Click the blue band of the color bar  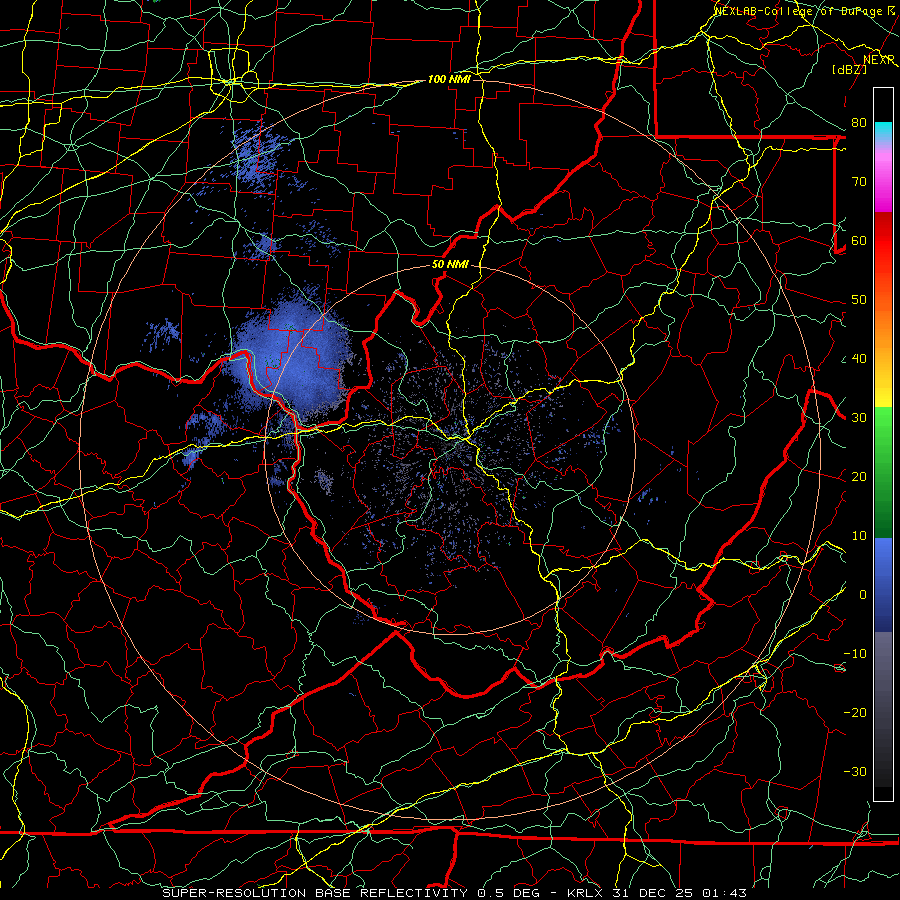point(883,584)
